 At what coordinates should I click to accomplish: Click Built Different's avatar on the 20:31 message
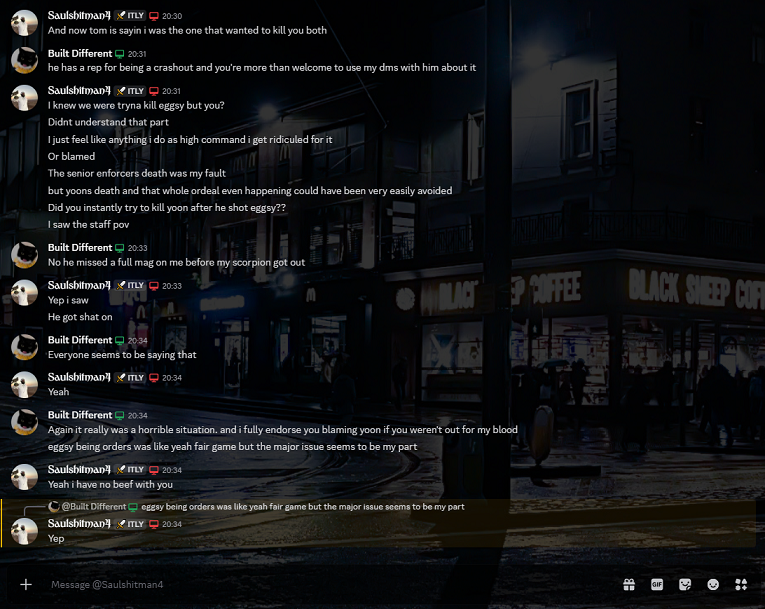[x=25, y=60]
